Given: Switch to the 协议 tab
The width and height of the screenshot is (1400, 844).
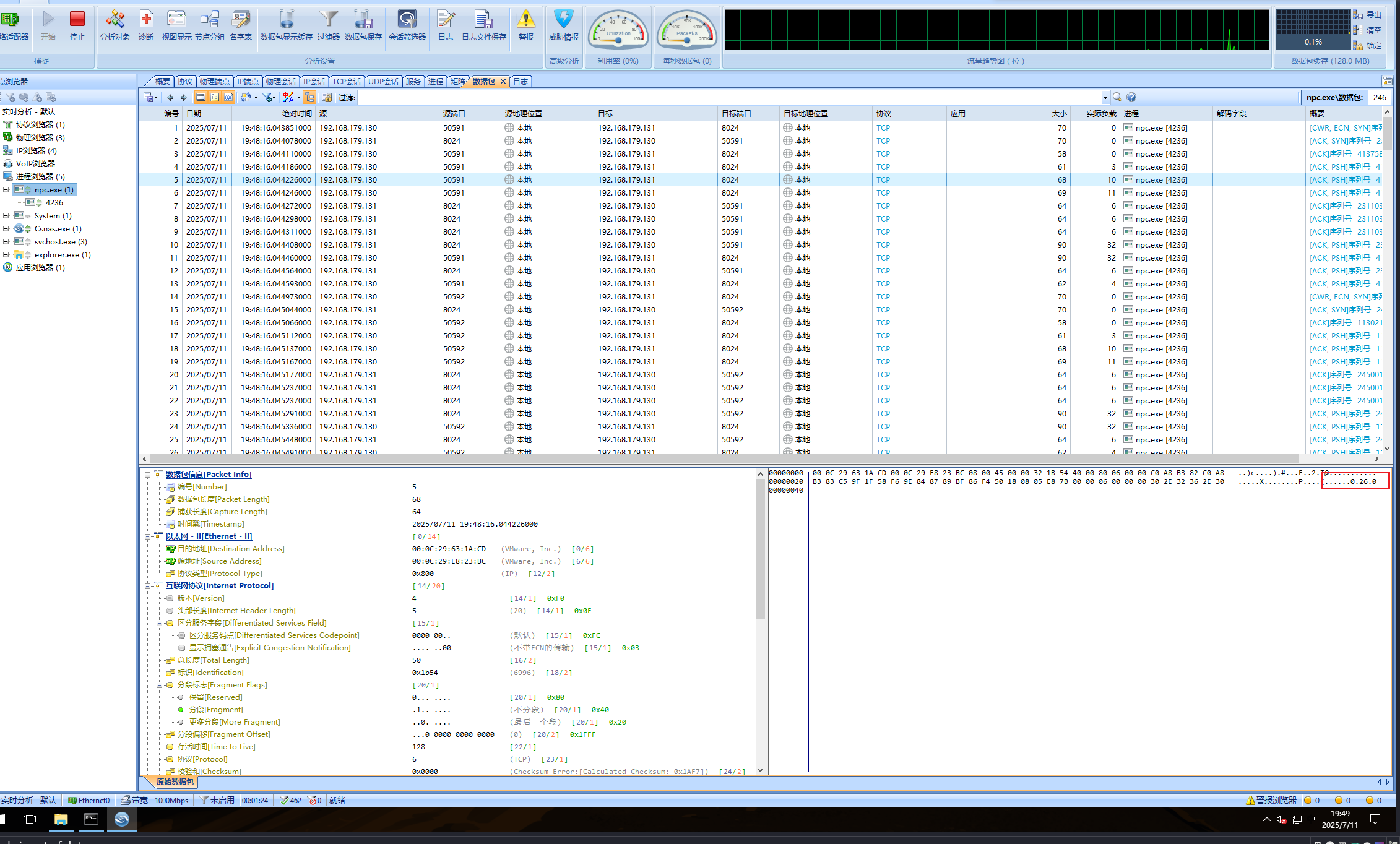Looking at the screenshot, I should (184, 82).
